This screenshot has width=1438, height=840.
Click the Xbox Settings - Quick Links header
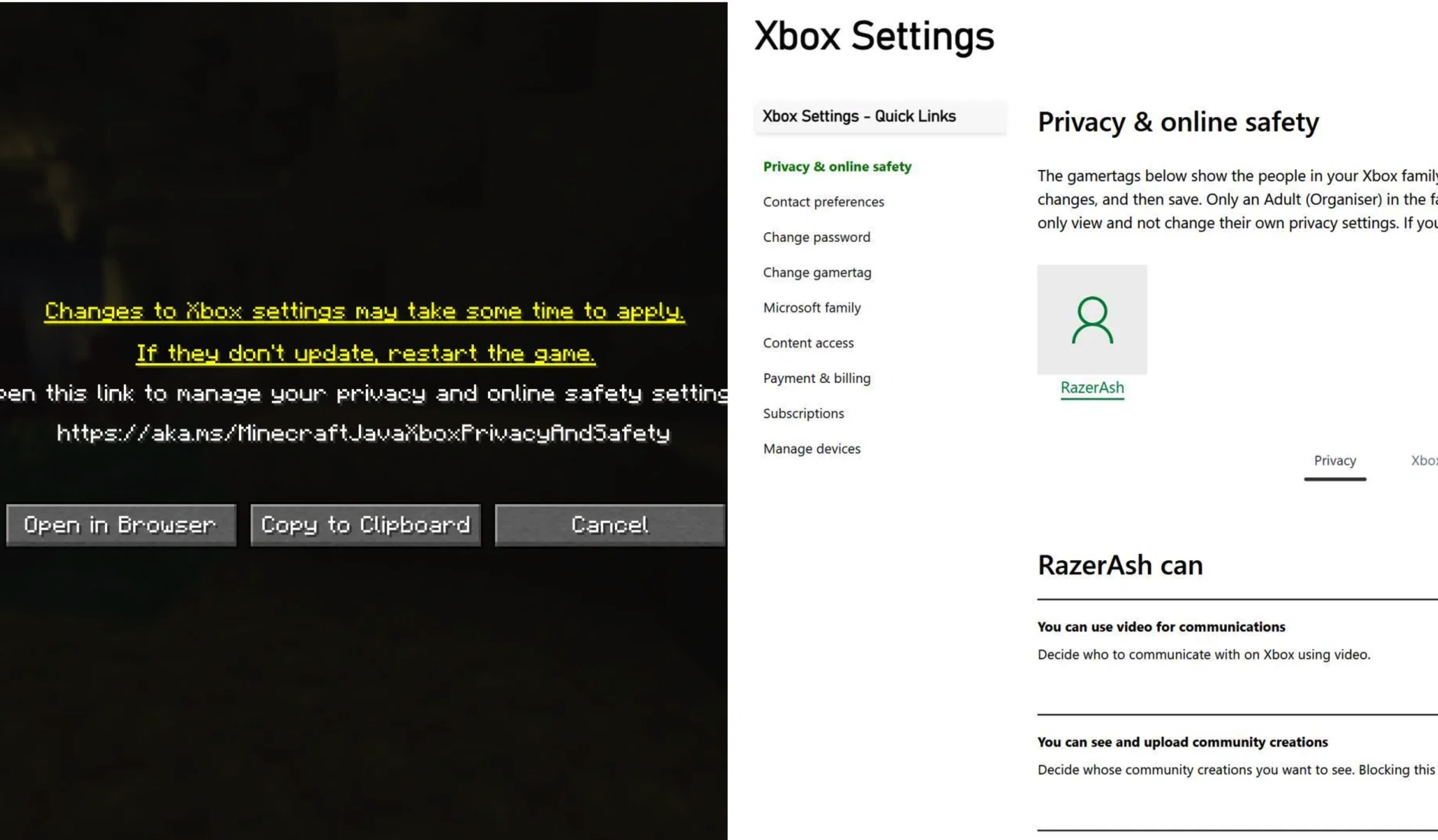880,116
